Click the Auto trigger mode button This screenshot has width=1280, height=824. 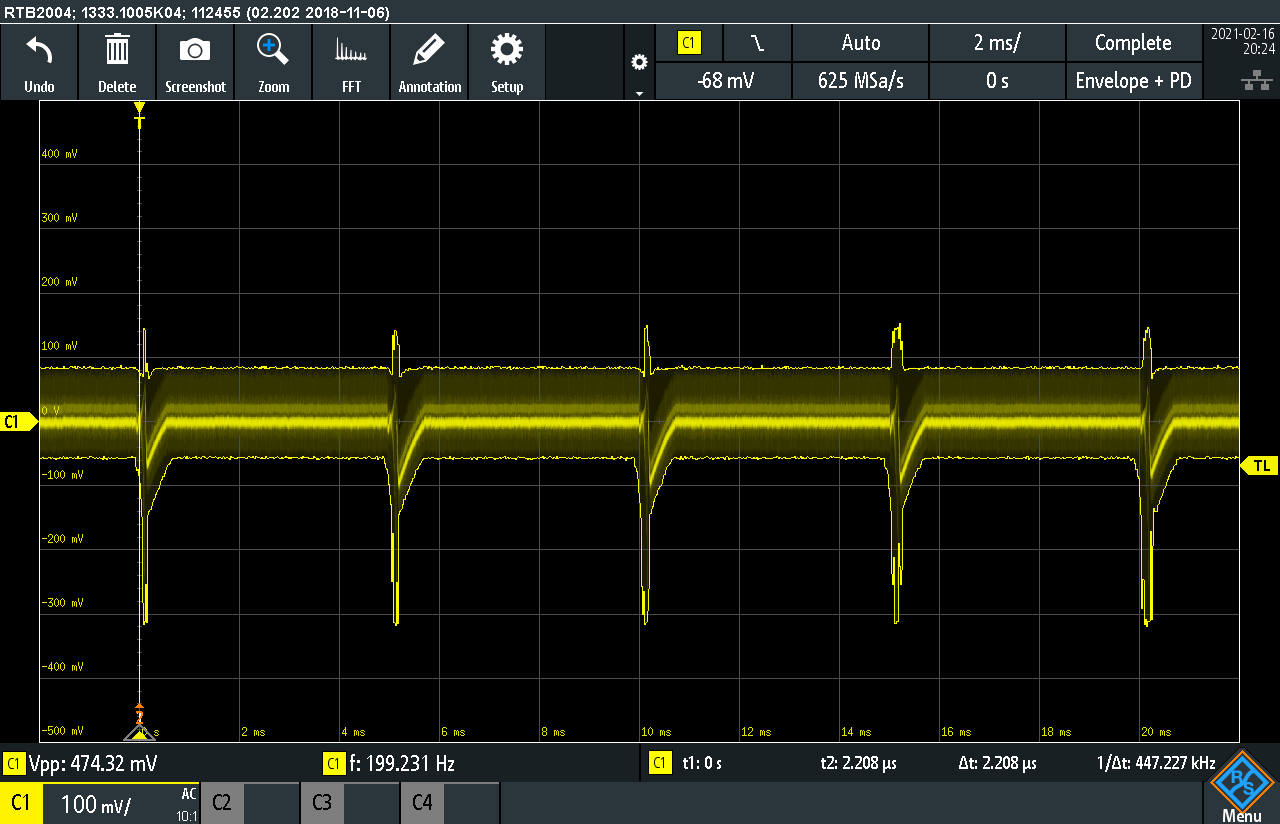(859, 43)
